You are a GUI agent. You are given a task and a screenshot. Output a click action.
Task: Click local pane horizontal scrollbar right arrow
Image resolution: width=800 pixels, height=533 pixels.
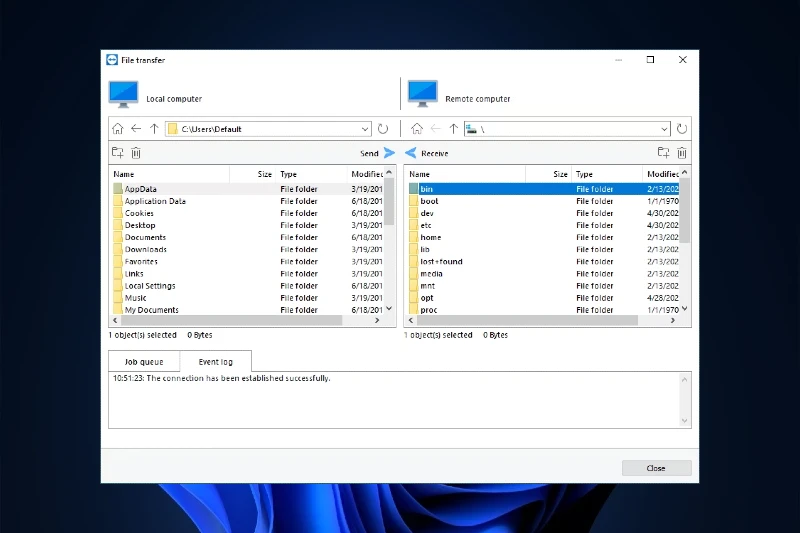pos(377,320)
